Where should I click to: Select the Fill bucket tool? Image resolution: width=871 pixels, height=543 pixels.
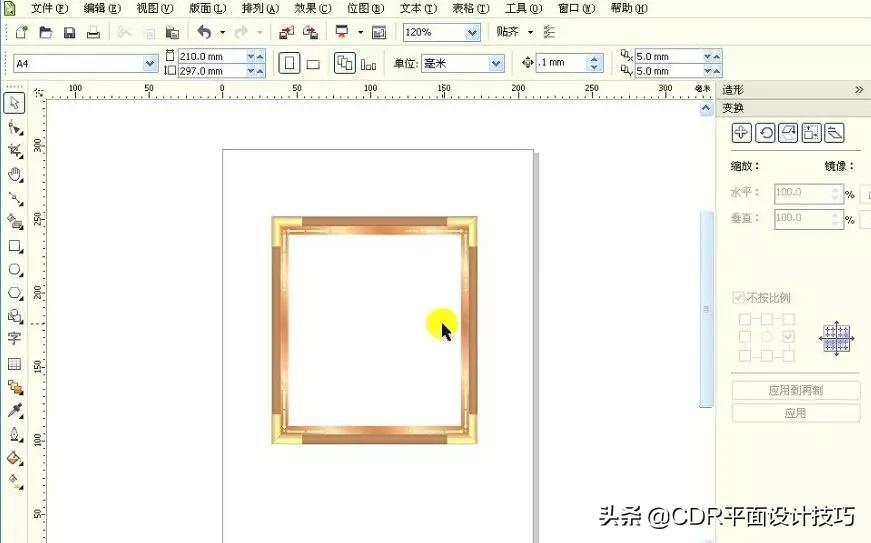coord(14,458)
